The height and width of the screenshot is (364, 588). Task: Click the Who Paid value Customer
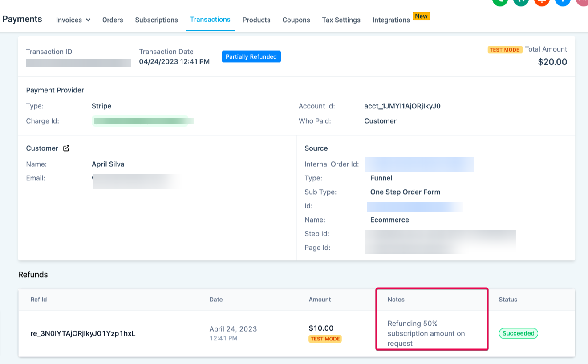click(380, 121)
